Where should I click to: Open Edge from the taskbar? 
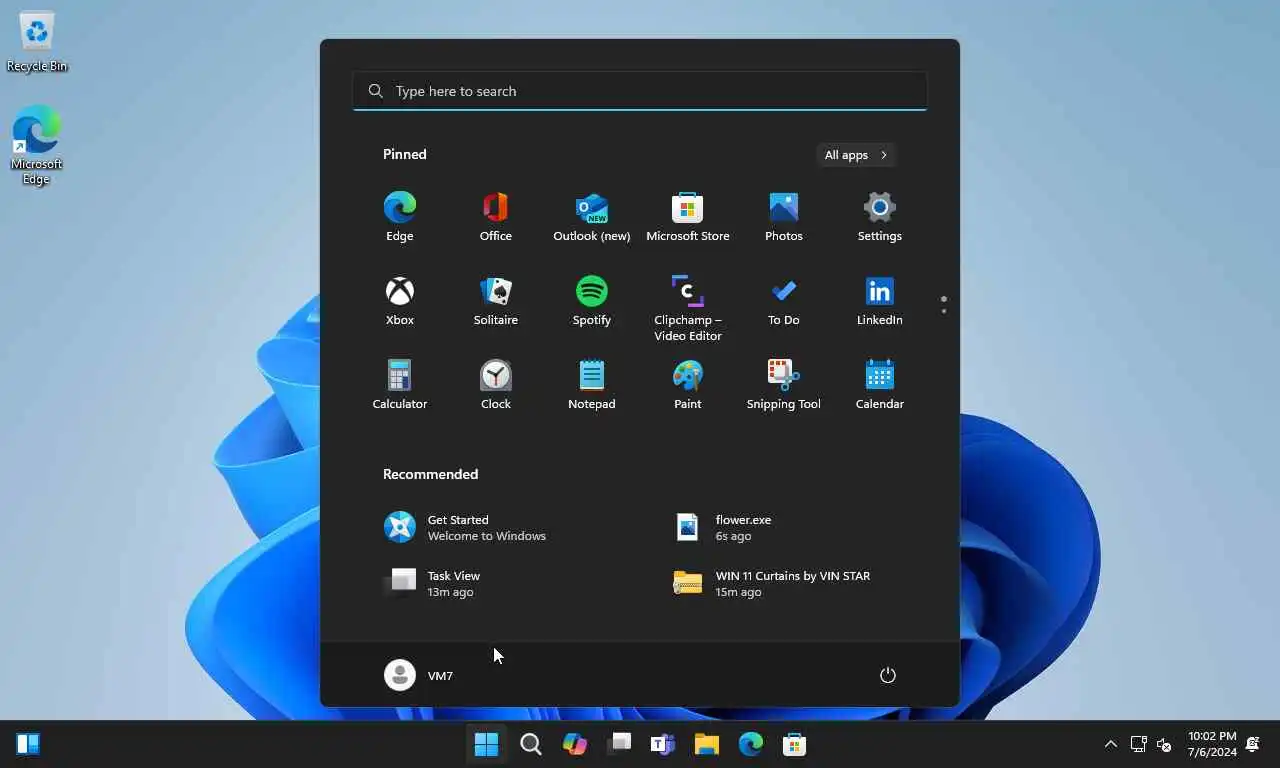point(751,744)
